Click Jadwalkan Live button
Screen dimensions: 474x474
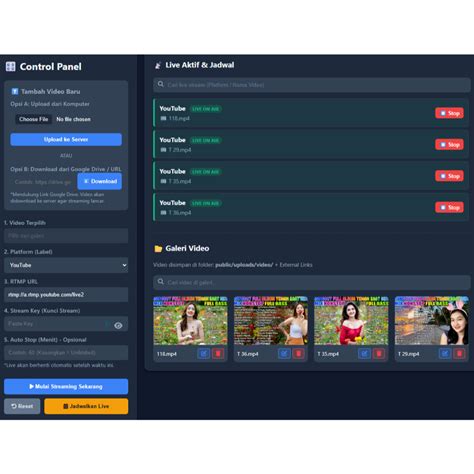[x=86, y=406]
